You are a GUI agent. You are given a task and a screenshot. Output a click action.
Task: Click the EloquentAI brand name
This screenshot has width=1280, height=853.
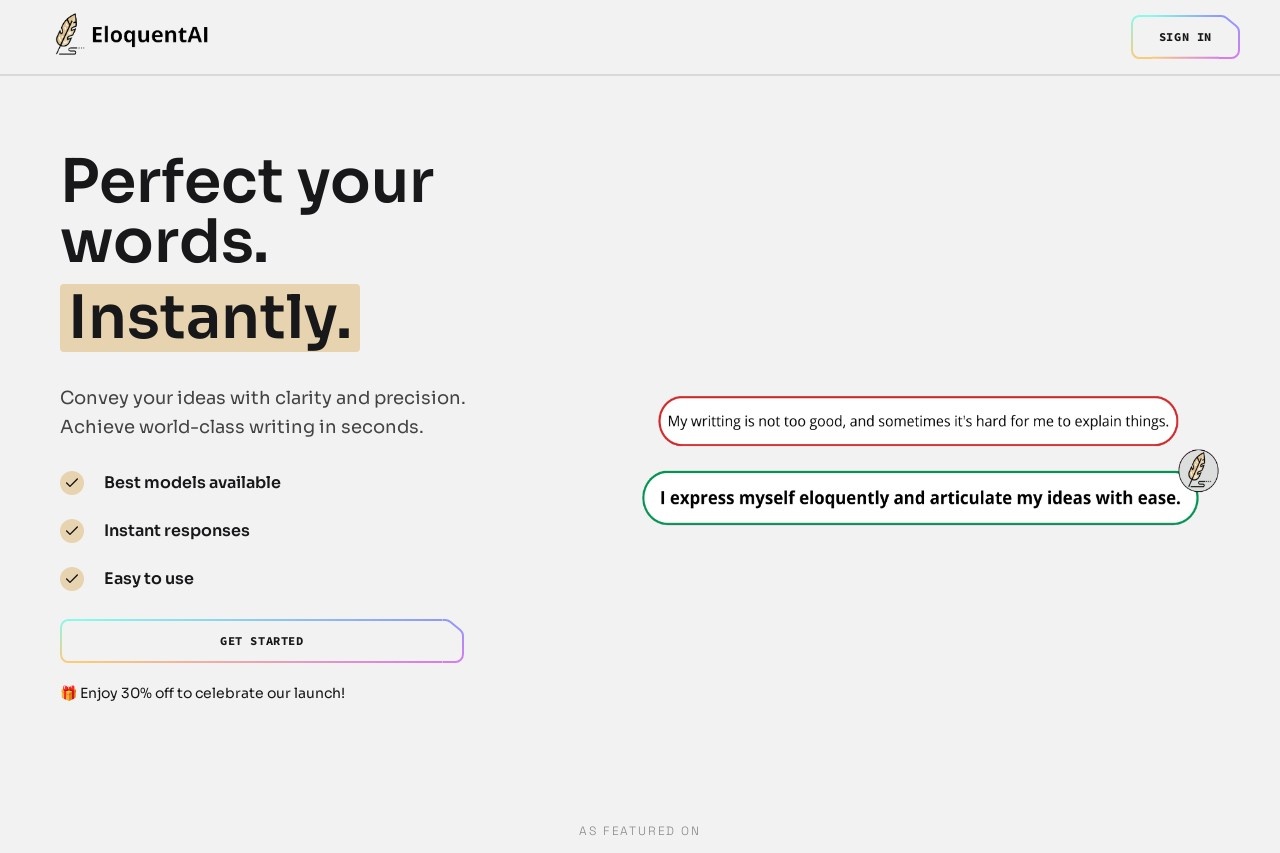pos(150,35)
